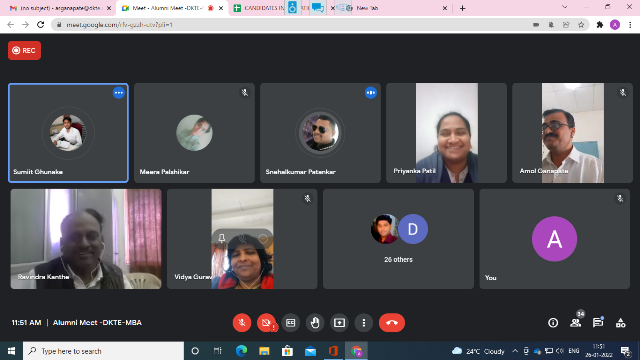Click the Present now screen-share icon
Viewport: 640px width, 360px height.
pyautogui.click(x=339, y=323)
